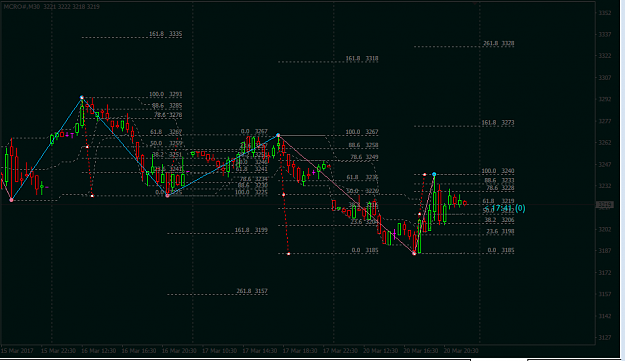The width and height of the screenshot is (625, 361).
Task: Click the MCRO#,M30 chart title text
Action: [52, 6]
